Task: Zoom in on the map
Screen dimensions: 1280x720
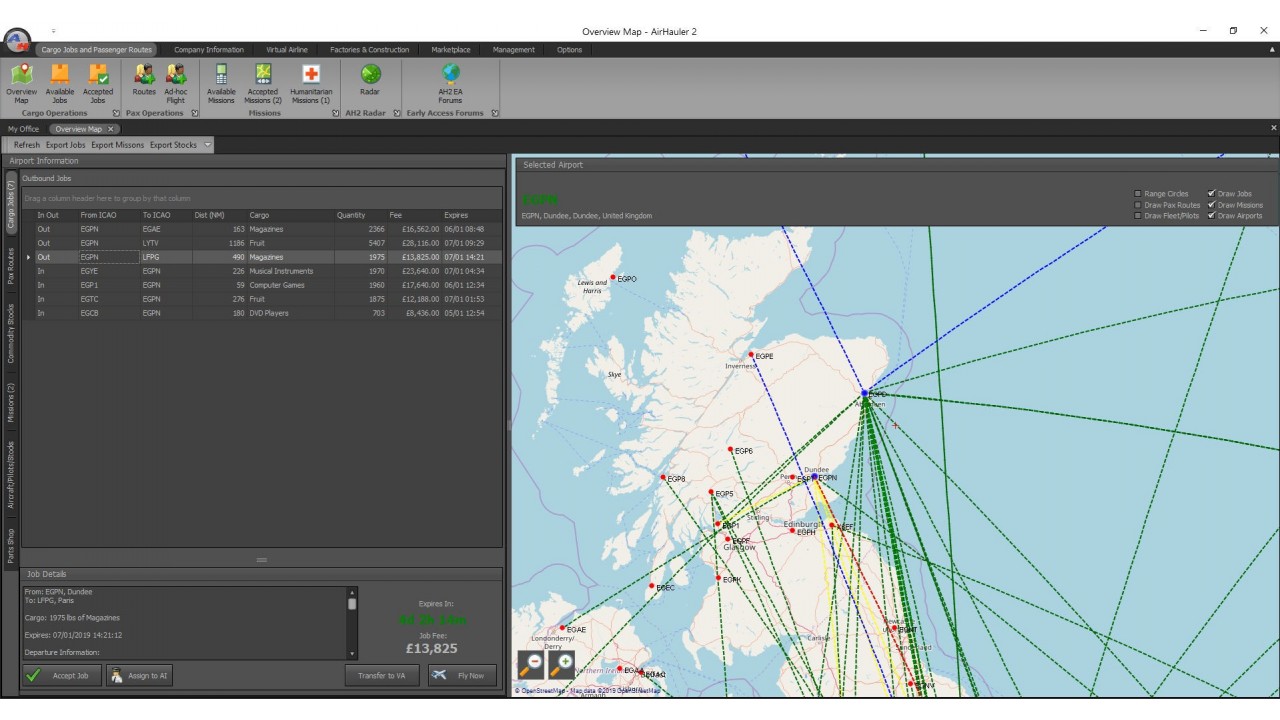Action: pyautogui.click(x=561, y=664)
